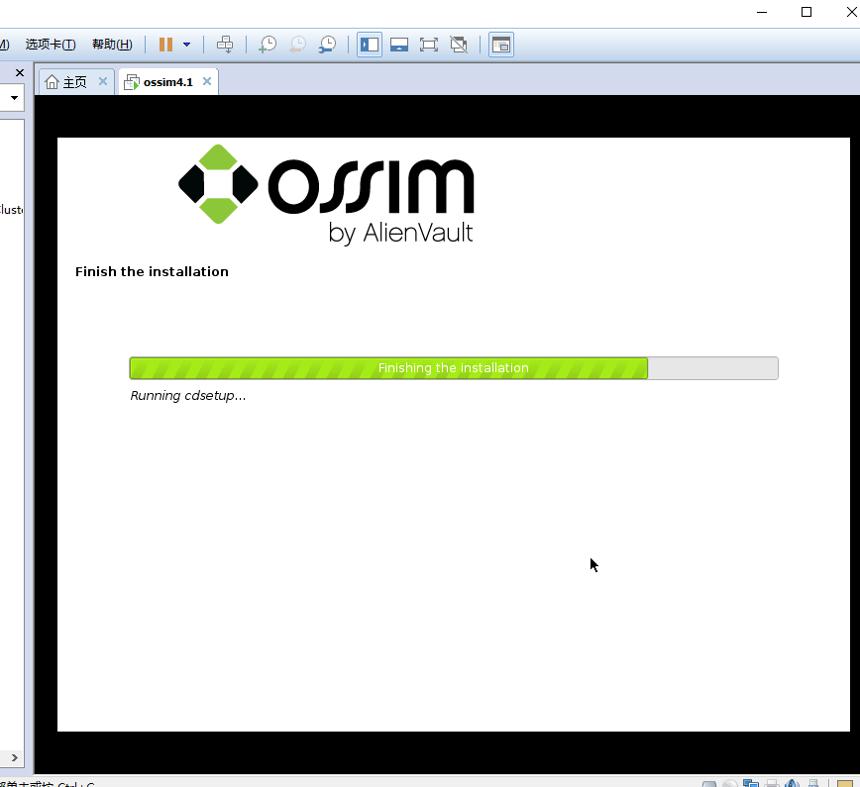Toggle the thumbnail bar view
860x787 pixels.
point(399,44)
